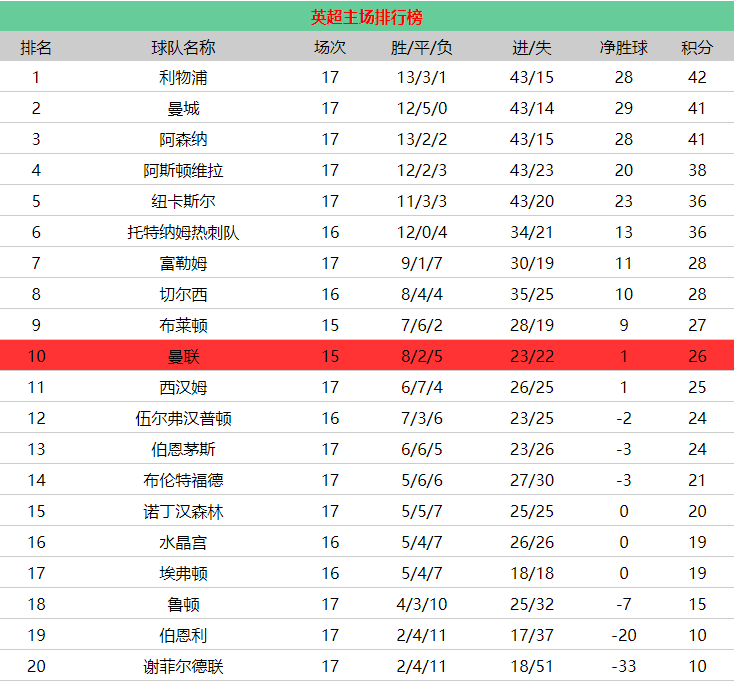Click the 谢菲尔德联 team name
Viewport: 736px width, 681px height.
click(183, 666)
